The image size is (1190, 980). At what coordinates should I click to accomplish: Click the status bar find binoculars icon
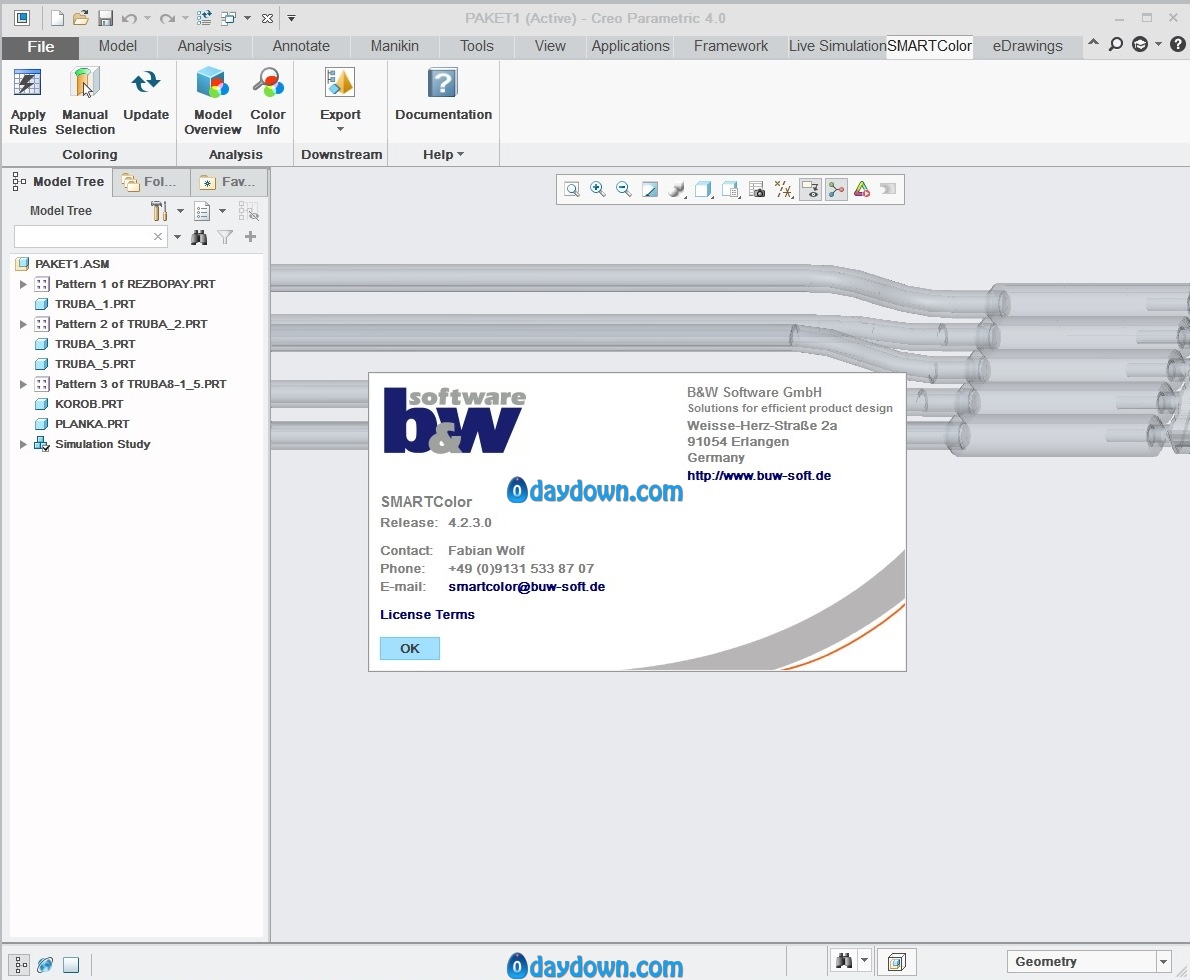pos(843,962)
